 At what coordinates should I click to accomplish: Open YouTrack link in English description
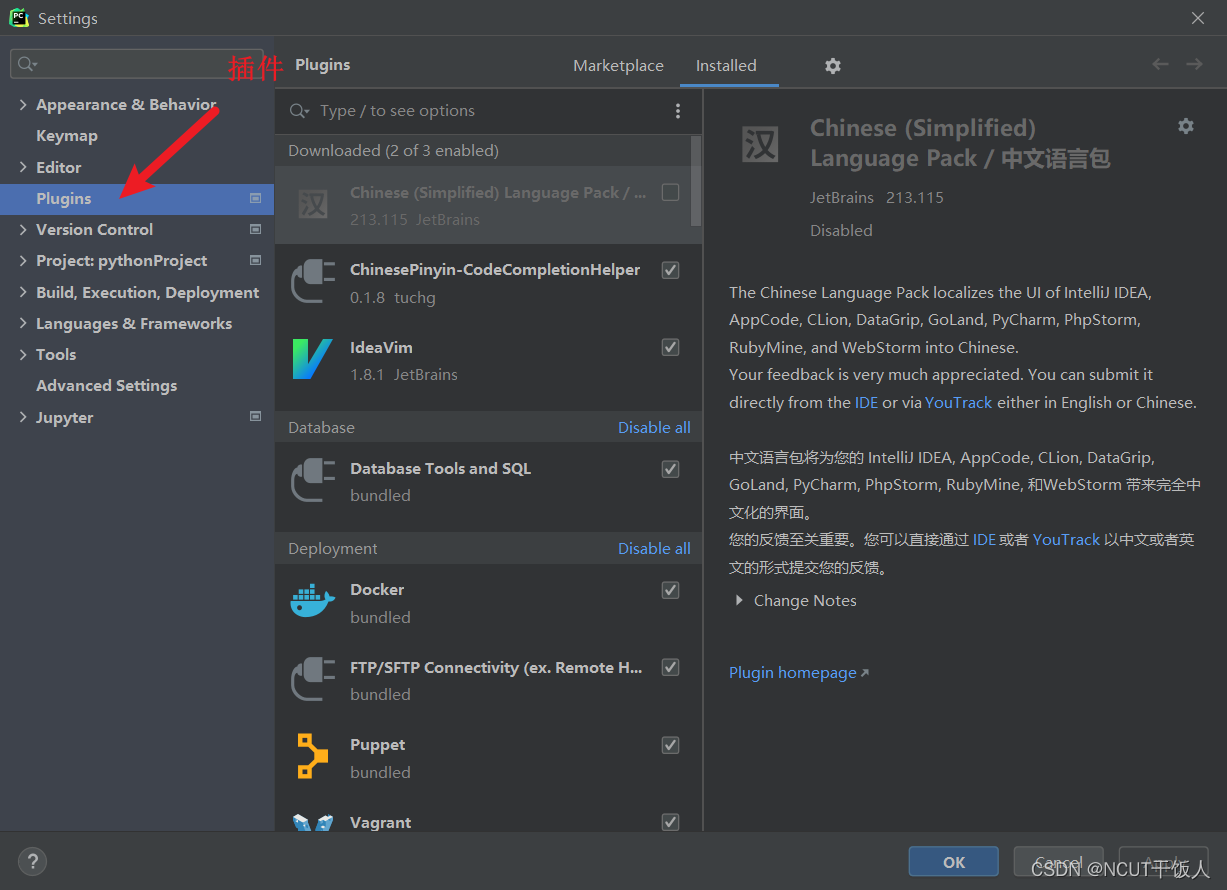pyautogui.click(x=959, y=402)
